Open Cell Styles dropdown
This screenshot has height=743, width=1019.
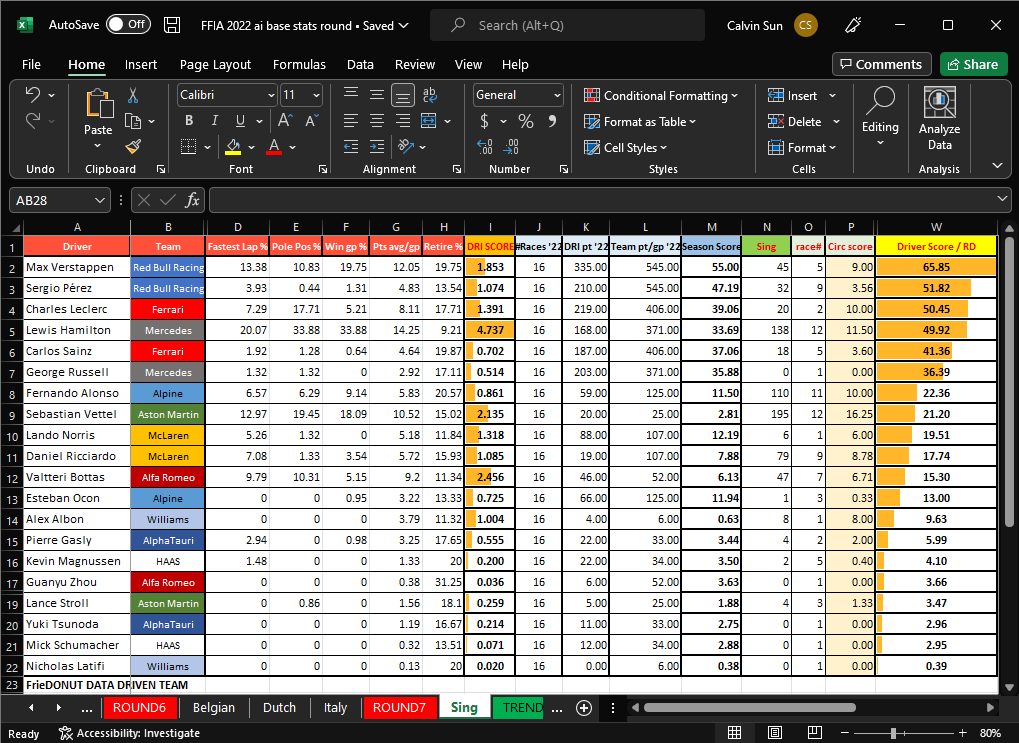click(625, 148)
